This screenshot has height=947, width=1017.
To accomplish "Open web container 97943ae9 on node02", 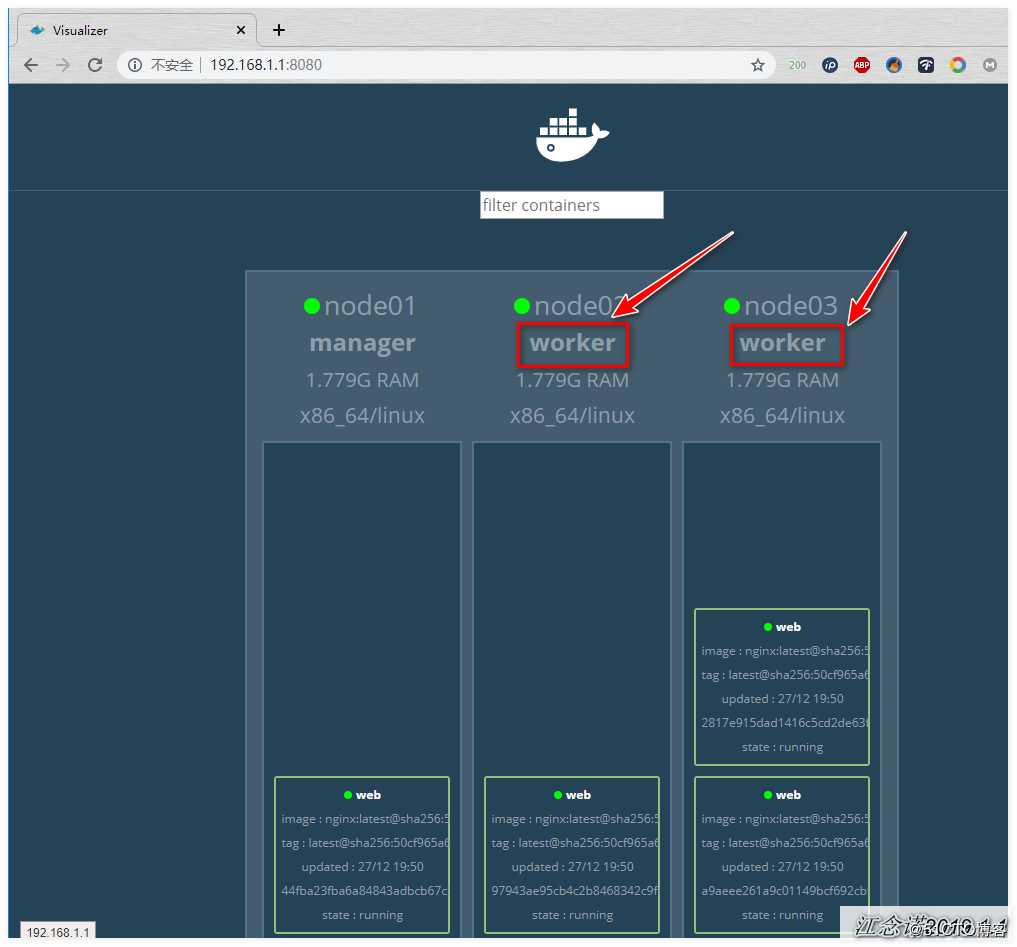I will (x=572, y=855).
